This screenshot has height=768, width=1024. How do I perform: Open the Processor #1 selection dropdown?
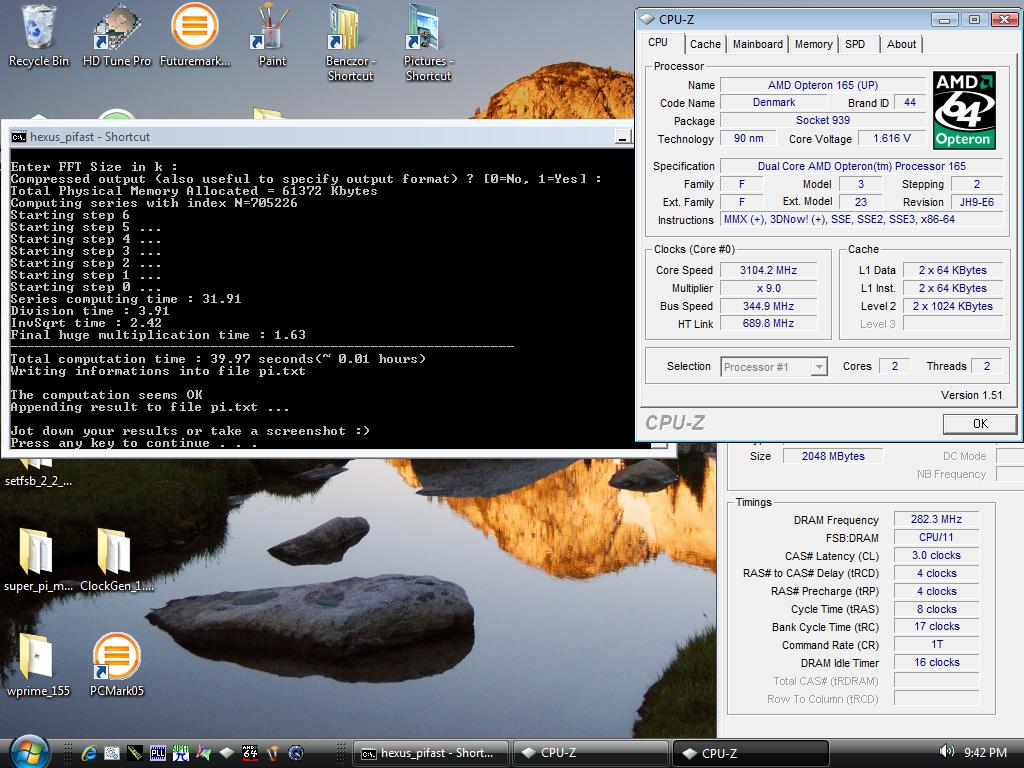pos(775,367)
